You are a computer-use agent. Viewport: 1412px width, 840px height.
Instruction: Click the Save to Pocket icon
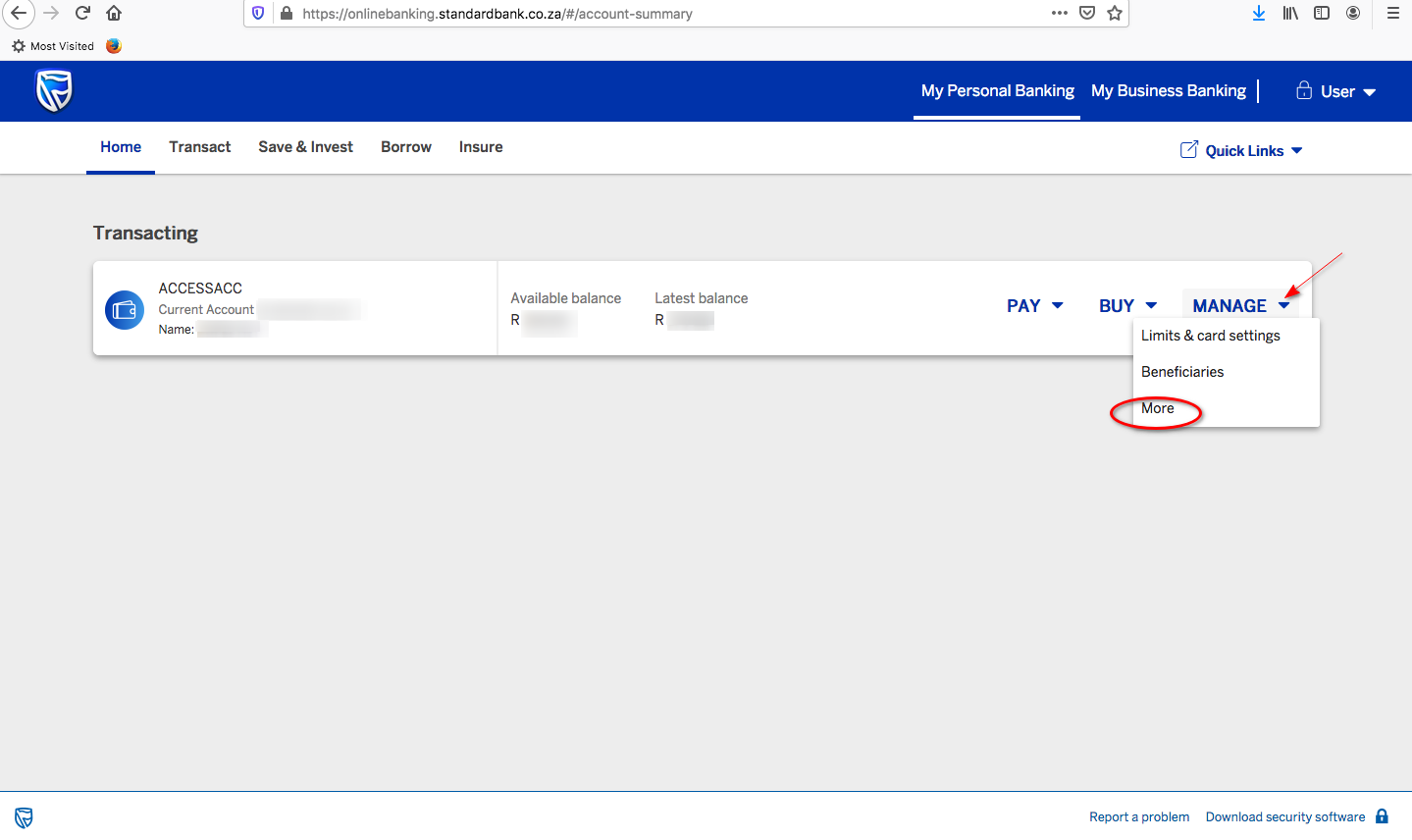[1087, 13]
